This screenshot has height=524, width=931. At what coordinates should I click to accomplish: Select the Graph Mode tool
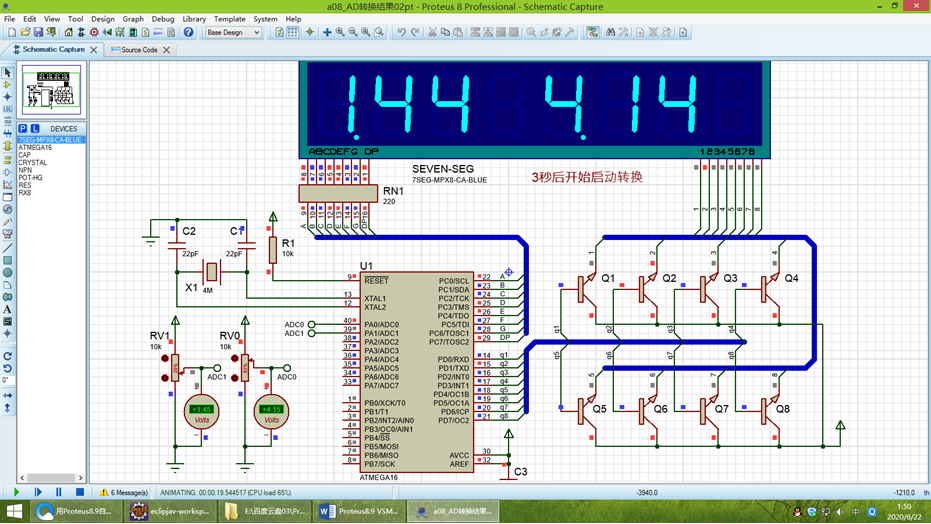coord(7,185)
